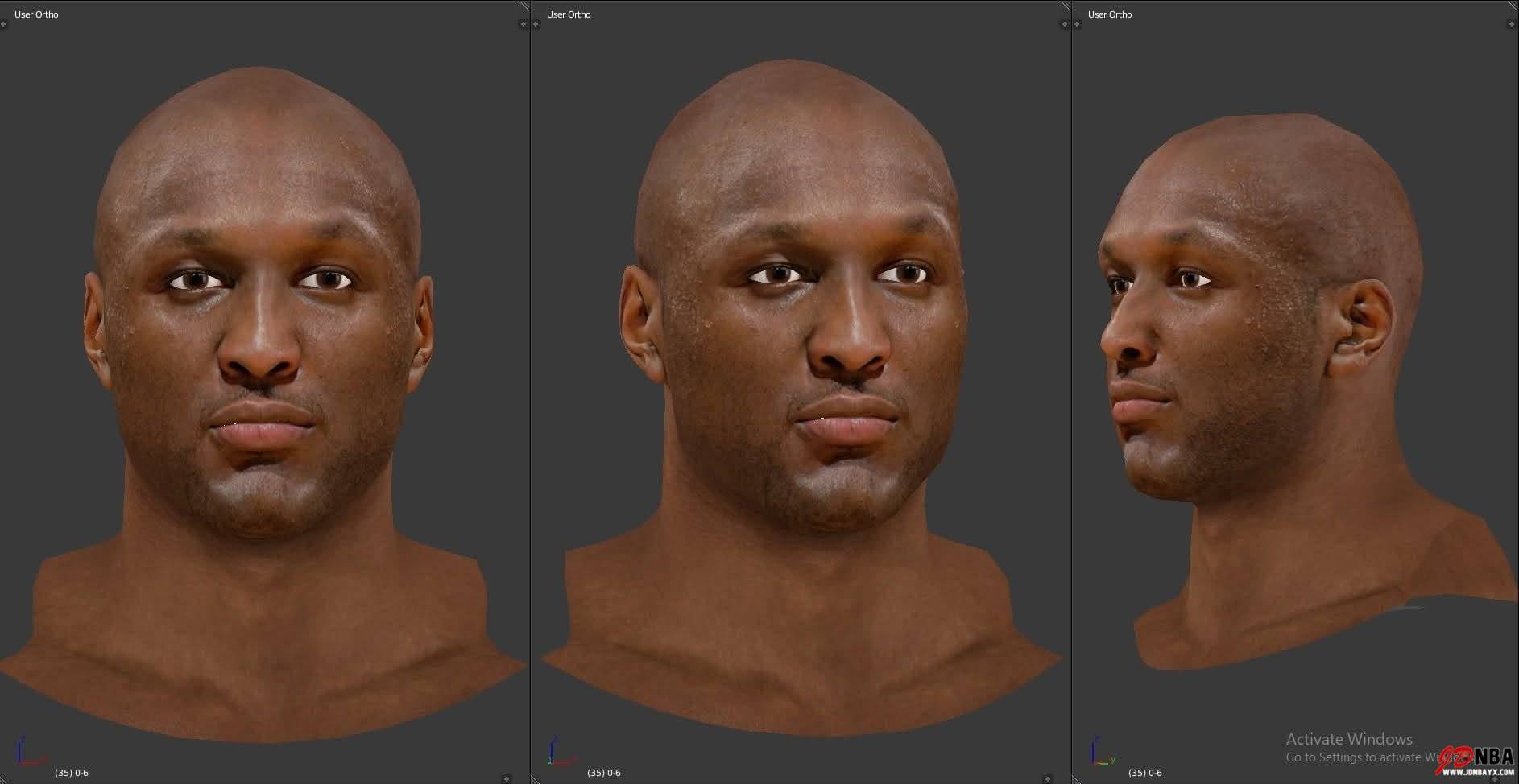1519x784 pixels.
Task: Expand the tool shelf plus in left viewport
Action: [4, 24]
